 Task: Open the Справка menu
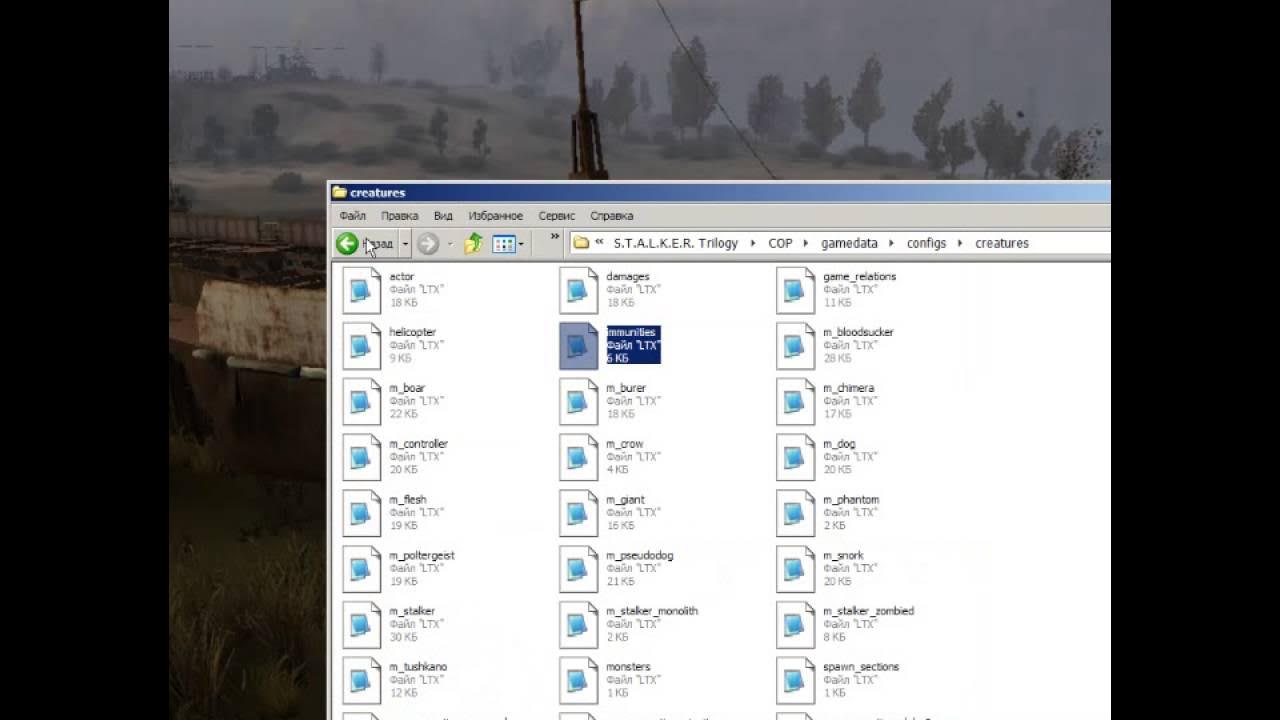point(612,215)
